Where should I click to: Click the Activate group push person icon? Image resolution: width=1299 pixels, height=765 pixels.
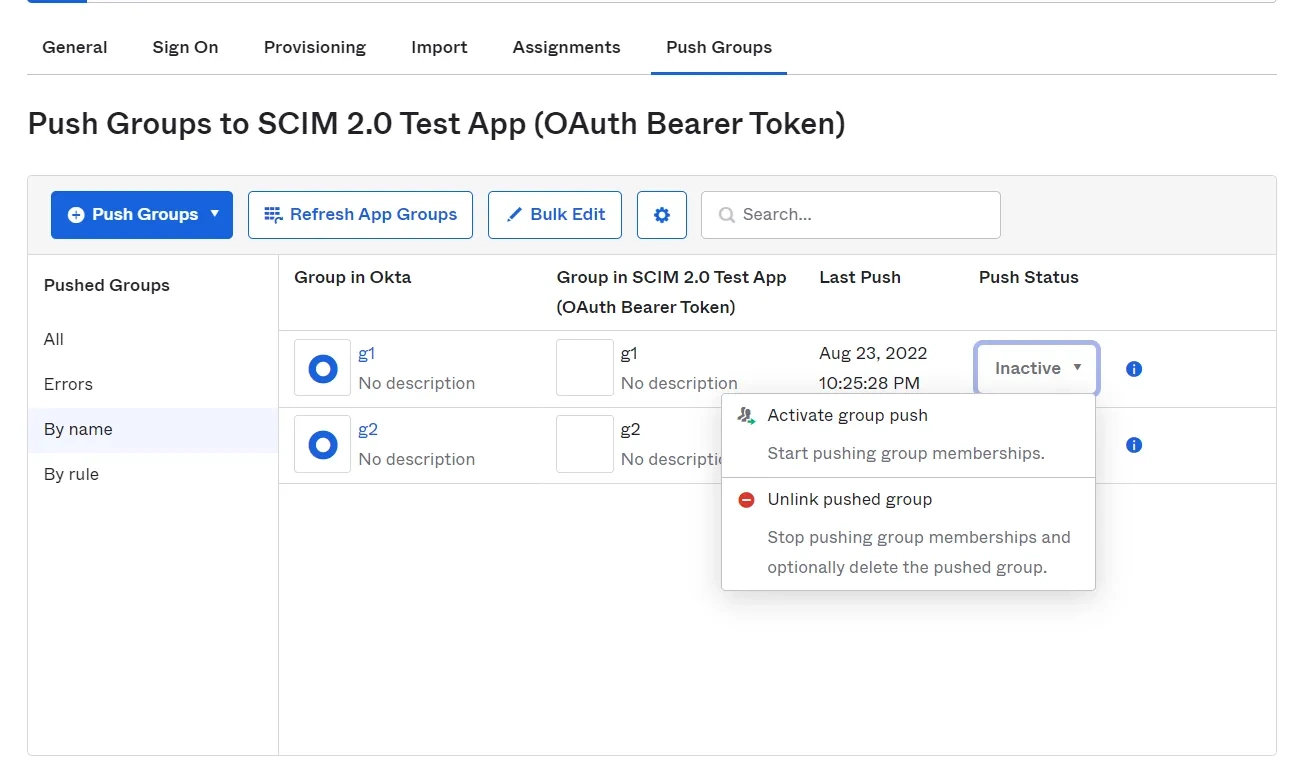(x=746, y=416)
